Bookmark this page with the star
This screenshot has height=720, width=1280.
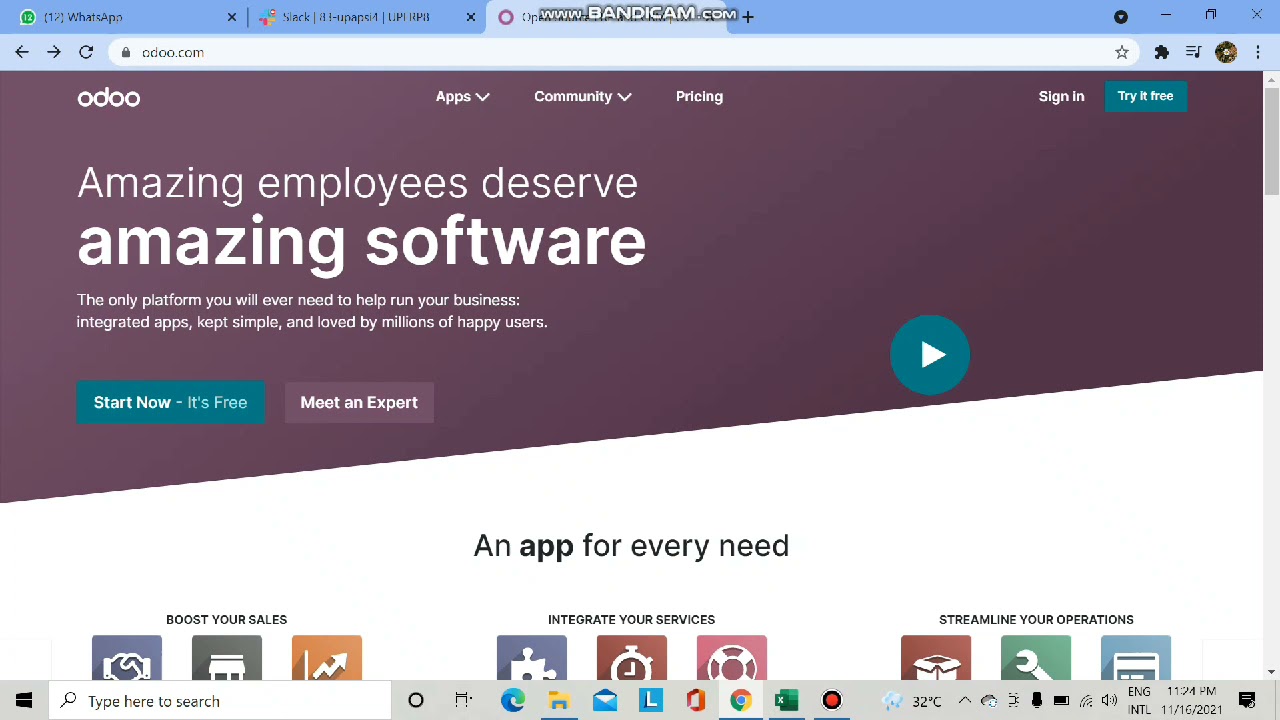coord(1122,52)
